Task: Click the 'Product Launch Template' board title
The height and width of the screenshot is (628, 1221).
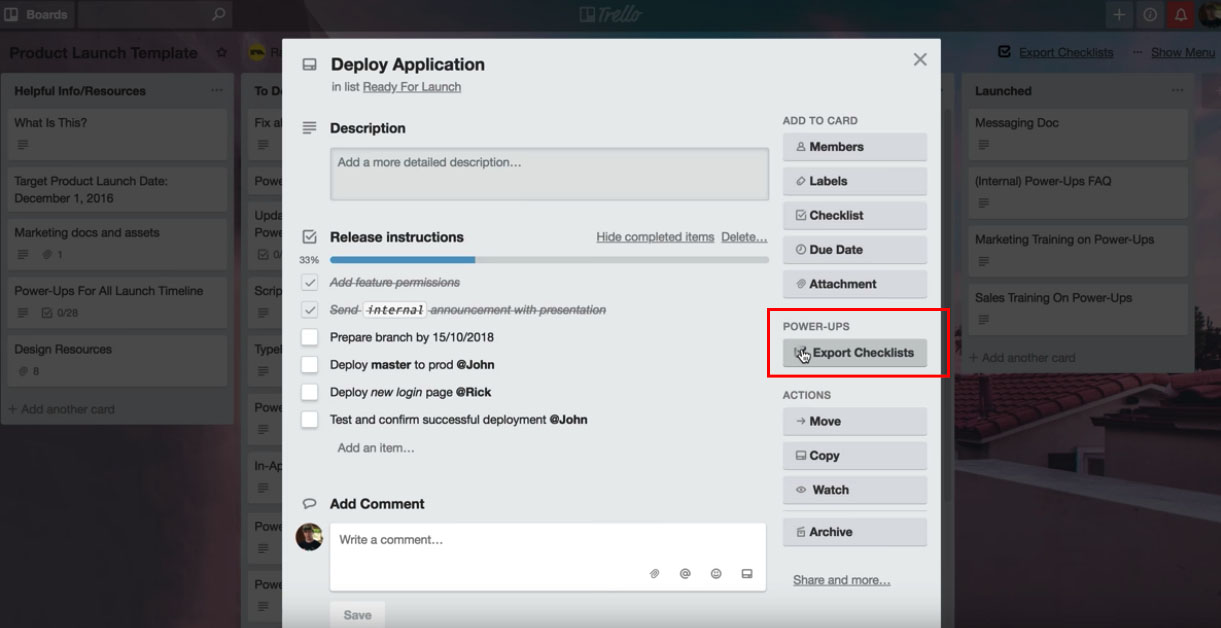Action: [104, 53]
